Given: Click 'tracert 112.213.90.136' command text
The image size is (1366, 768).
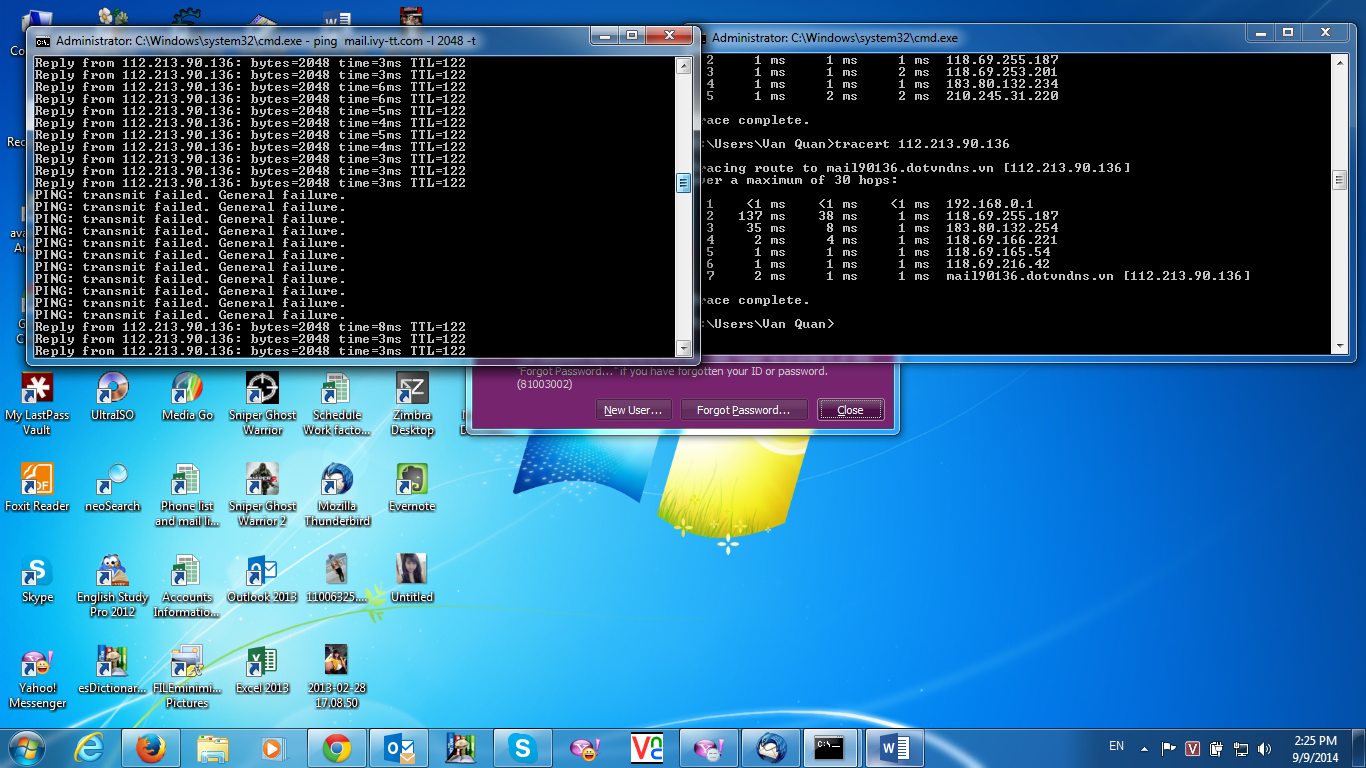Looking at the screenshot, I should tap(921, 144).
